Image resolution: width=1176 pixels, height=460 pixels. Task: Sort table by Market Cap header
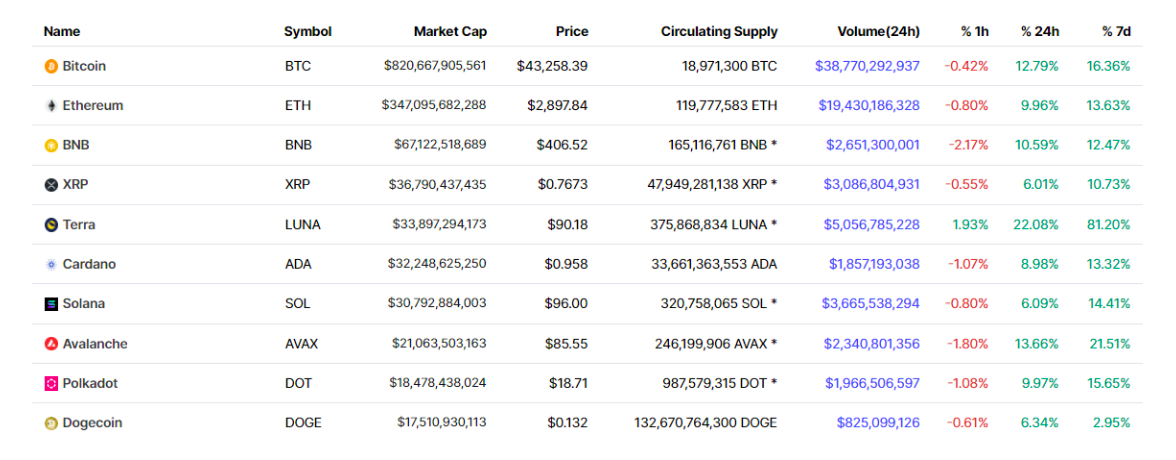[x=450, y=31]
